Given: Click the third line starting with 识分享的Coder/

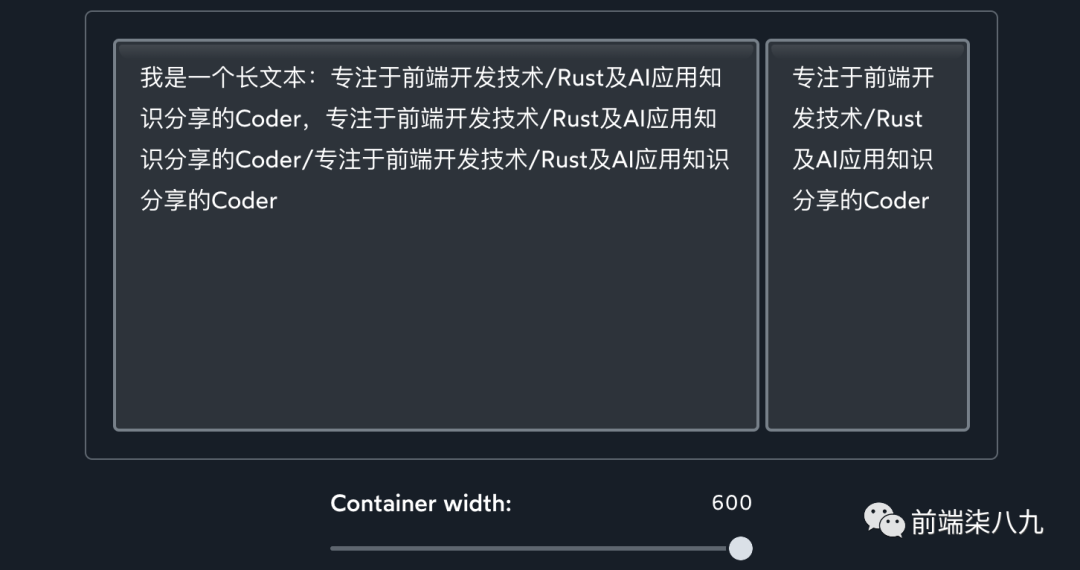Looking at the screenshot, I should [x=434, y=160].
